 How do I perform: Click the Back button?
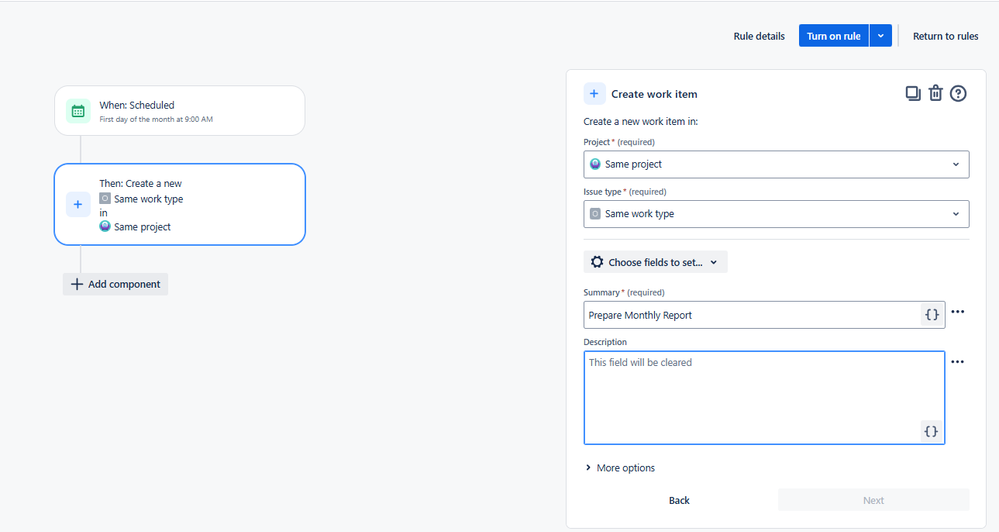[679, 500]
